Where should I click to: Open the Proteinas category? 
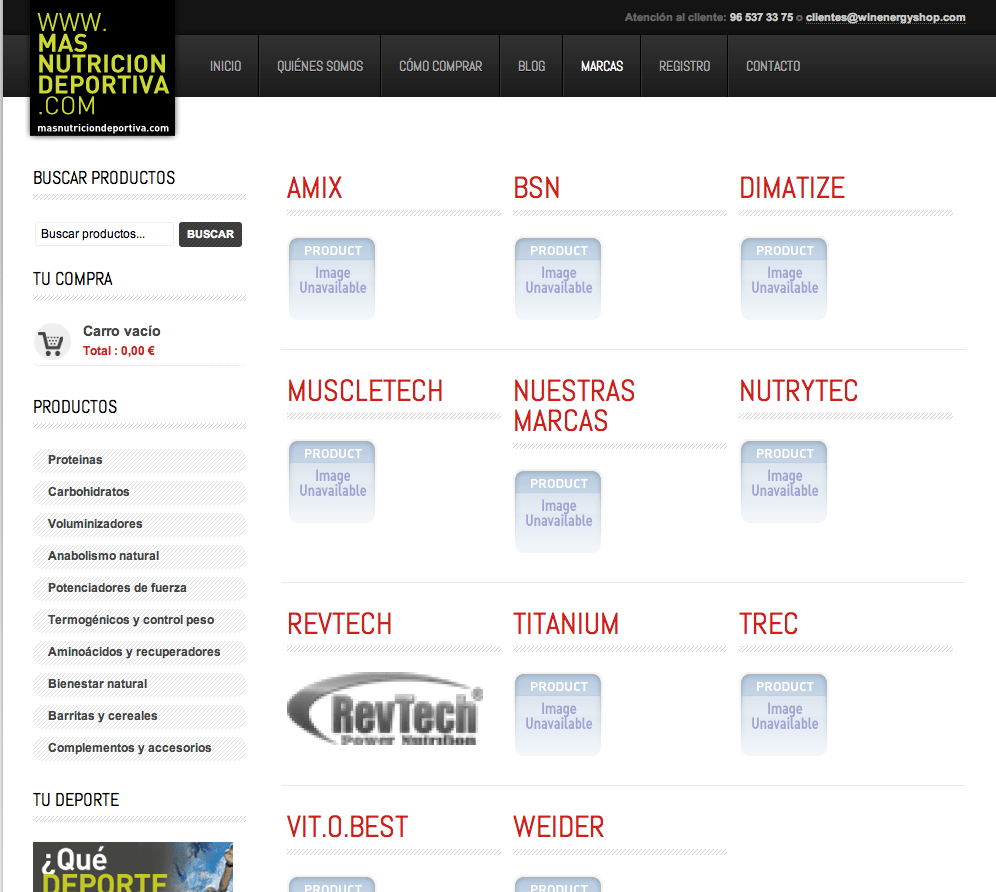point(139,460)
